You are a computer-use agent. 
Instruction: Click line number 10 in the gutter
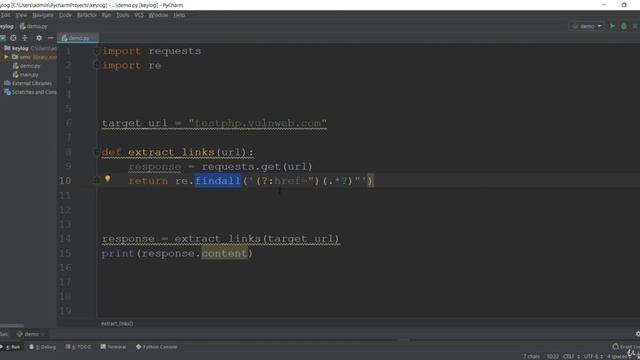click(x=65, y=180)
